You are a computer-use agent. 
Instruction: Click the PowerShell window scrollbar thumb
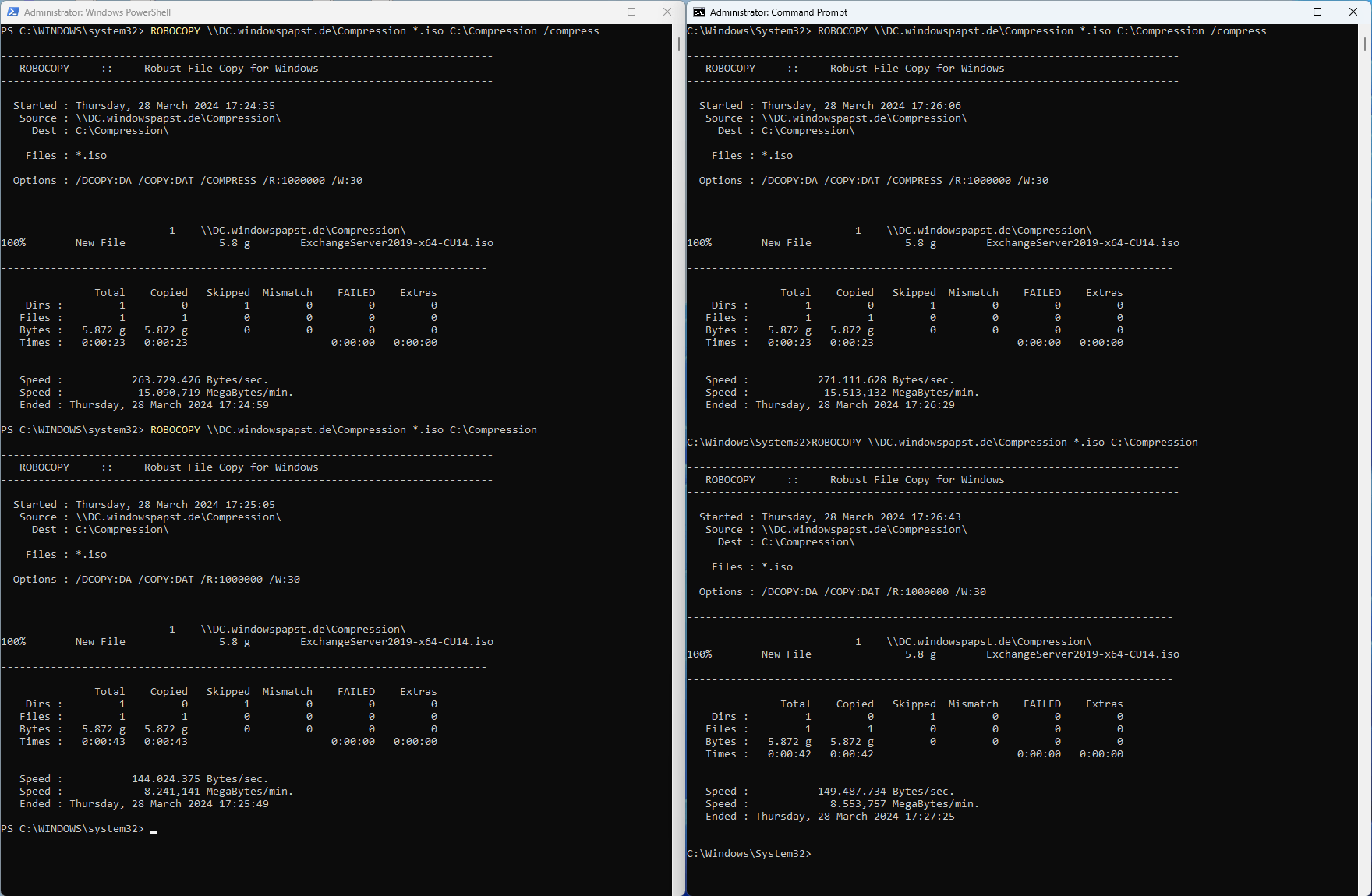[678, 44]
